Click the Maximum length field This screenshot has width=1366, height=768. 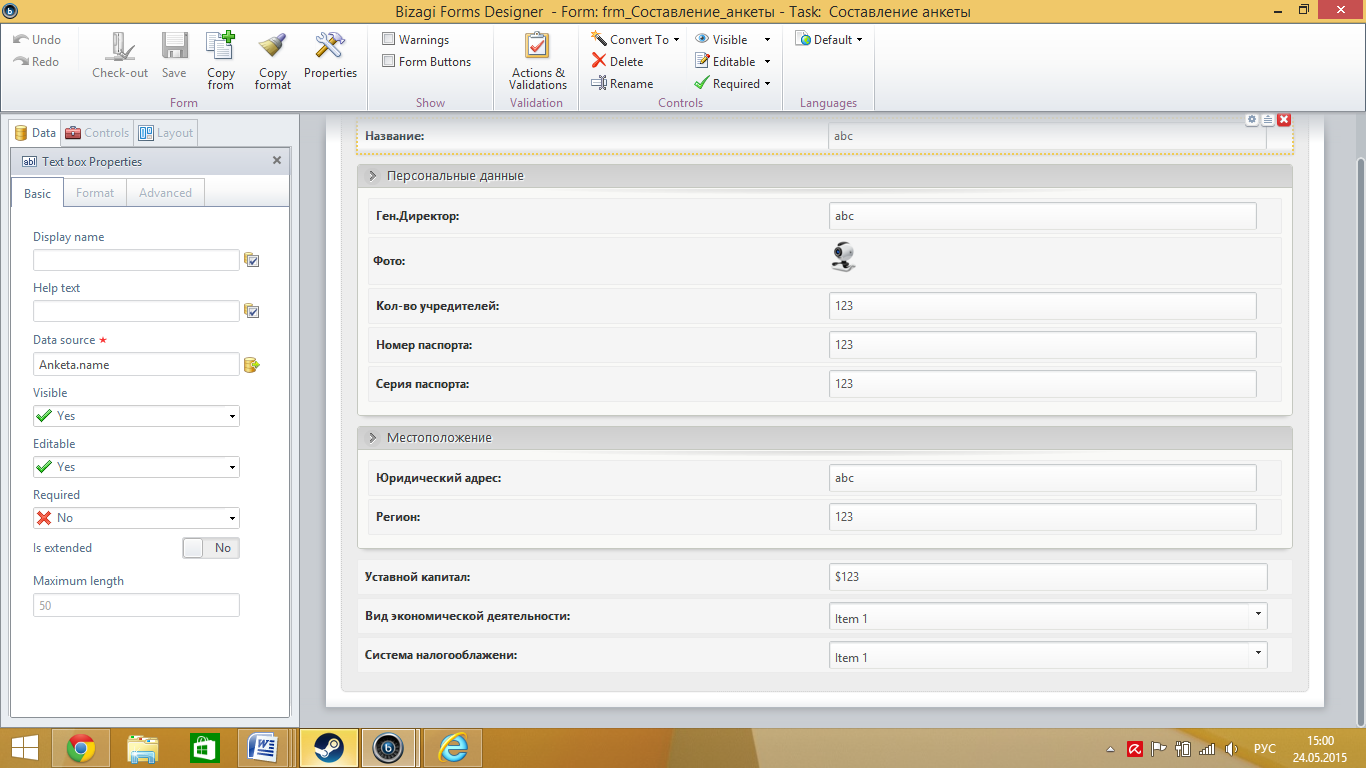(x=136, y=605)
